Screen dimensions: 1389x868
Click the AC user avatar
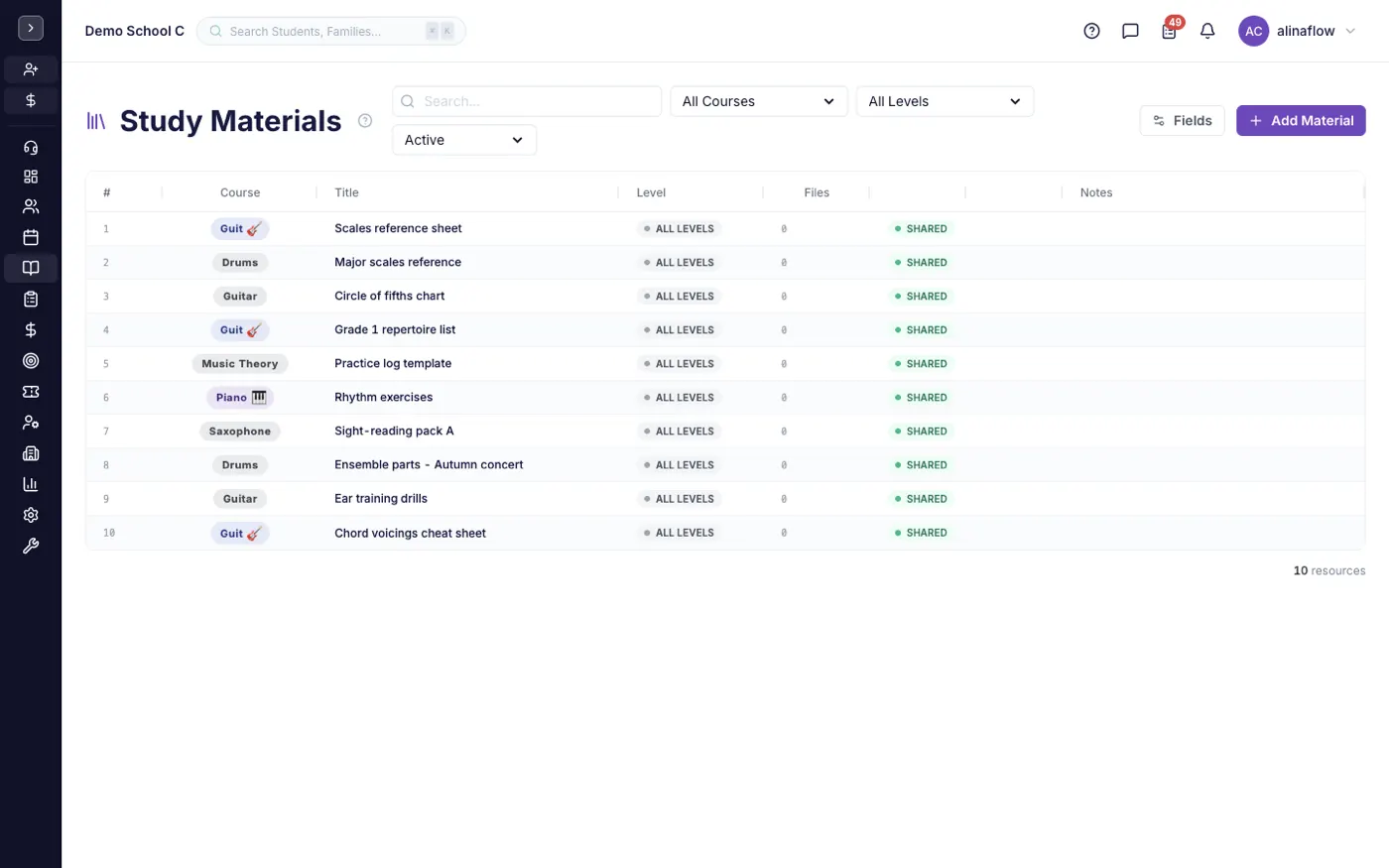coord(1253,31)
